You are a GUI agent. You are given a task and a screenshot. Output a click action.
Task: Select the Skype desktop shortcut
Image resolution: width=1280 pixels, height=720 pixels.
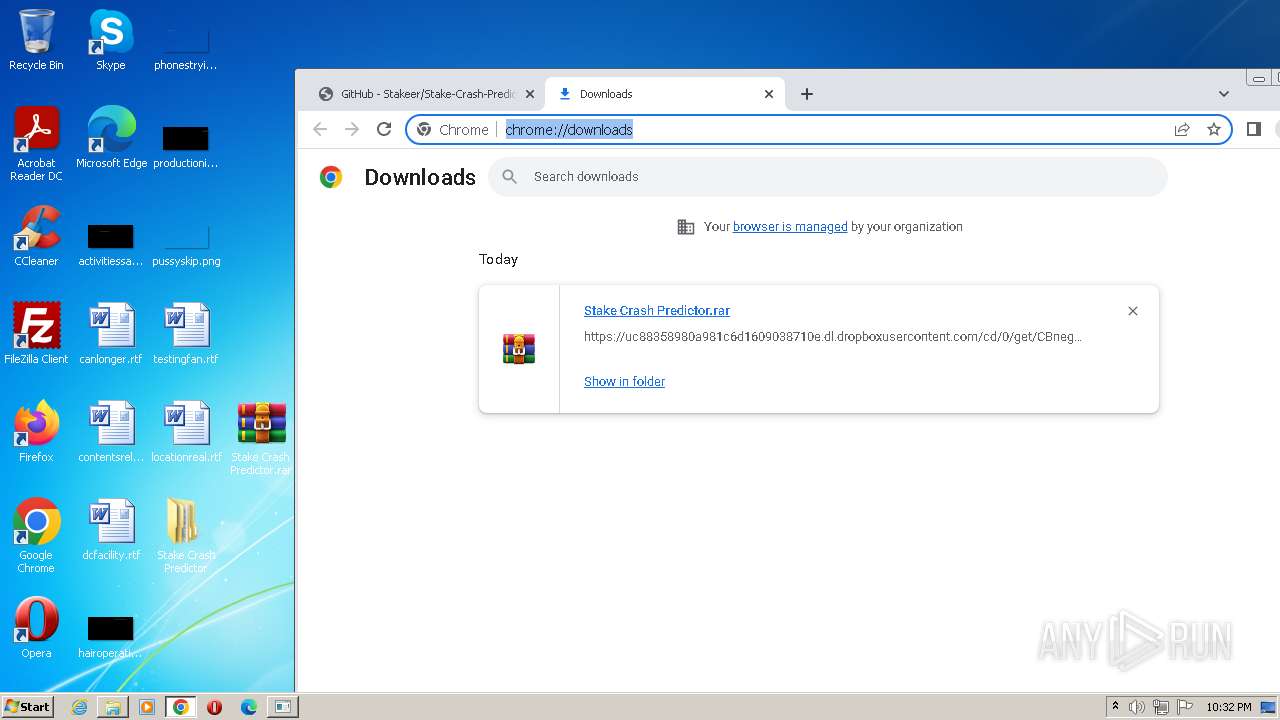pos(110,40)
